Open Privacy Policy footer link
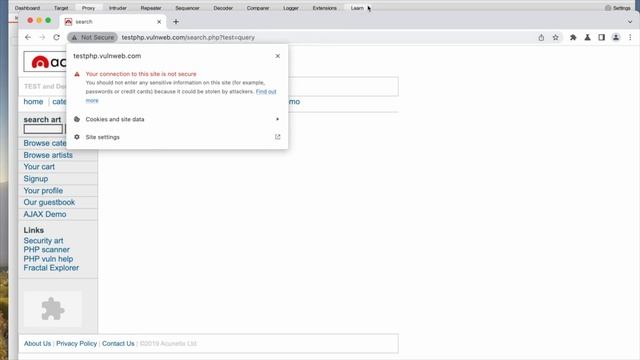This screenshot has width=640, height=360. (76, 344)
